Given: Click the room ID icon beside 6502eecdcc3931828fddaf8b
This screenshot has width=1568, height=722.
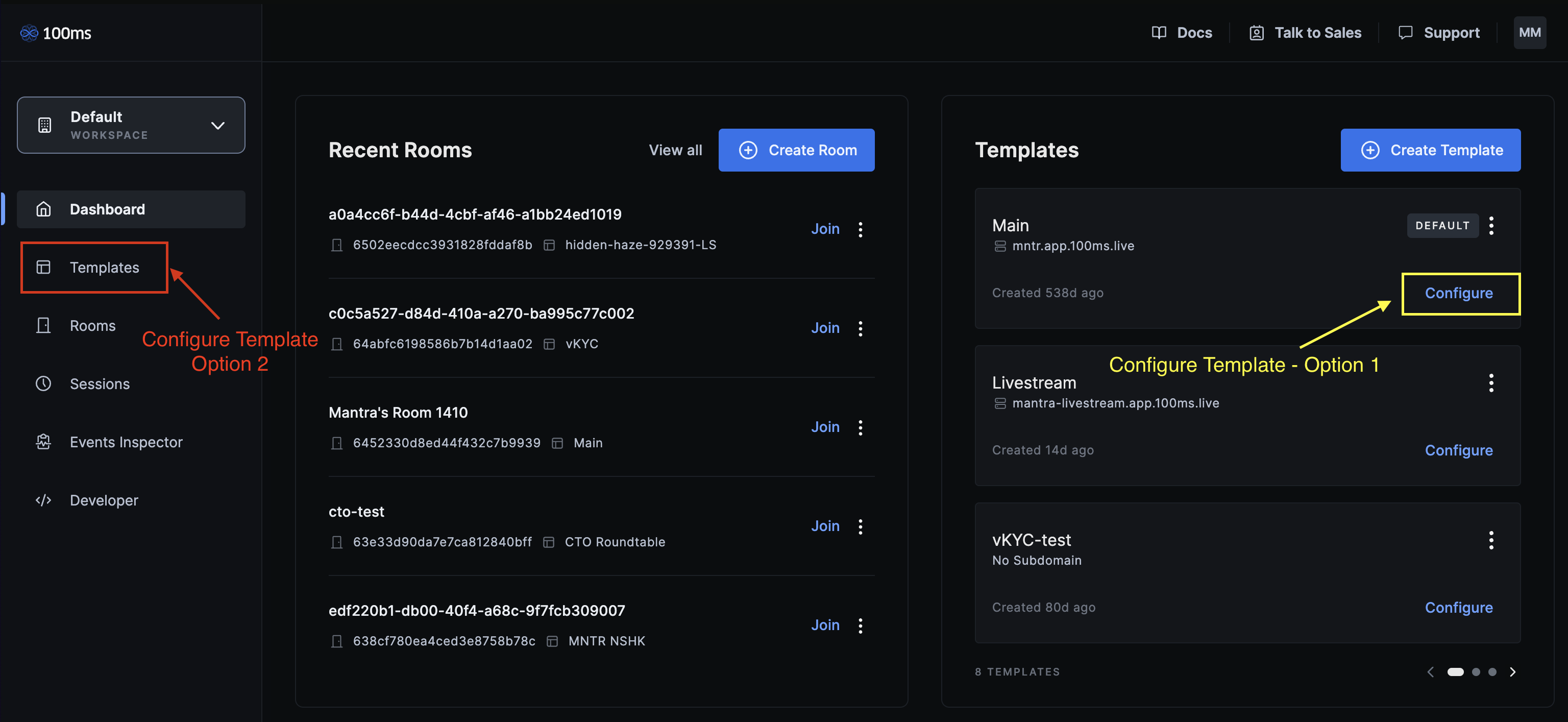Looking at the screenshot, I should click(336, 245).
